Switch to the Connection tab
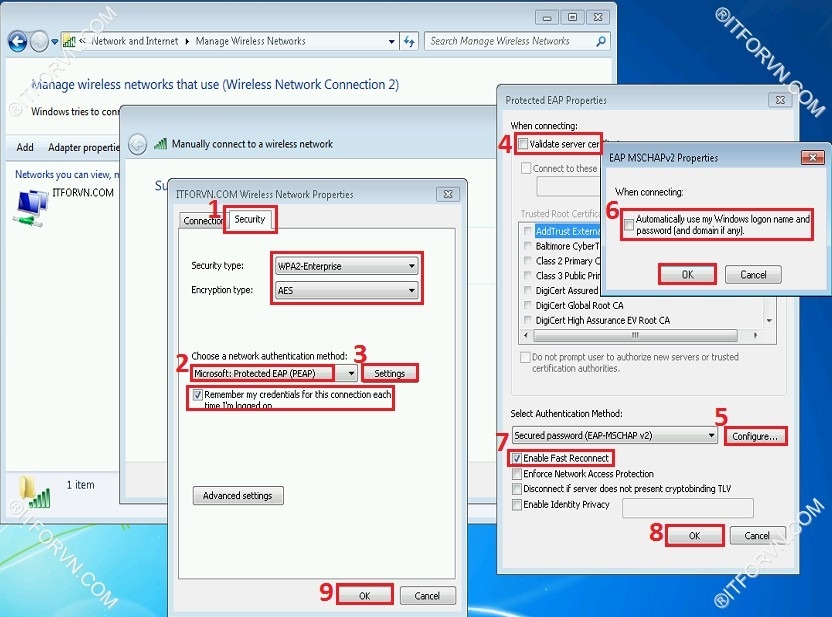Image resolution: width=832 pixels, height=617 pixels. pos(204,220)
